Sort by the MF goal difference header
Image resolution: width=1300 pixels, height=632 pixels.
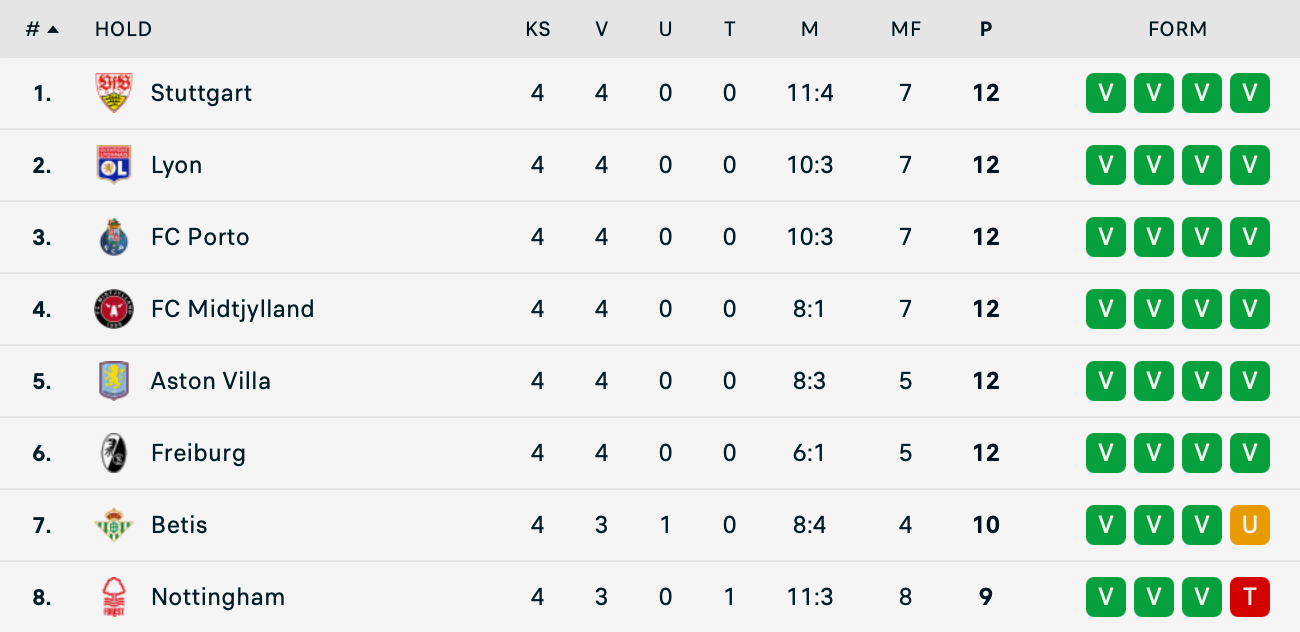point(905,29)
